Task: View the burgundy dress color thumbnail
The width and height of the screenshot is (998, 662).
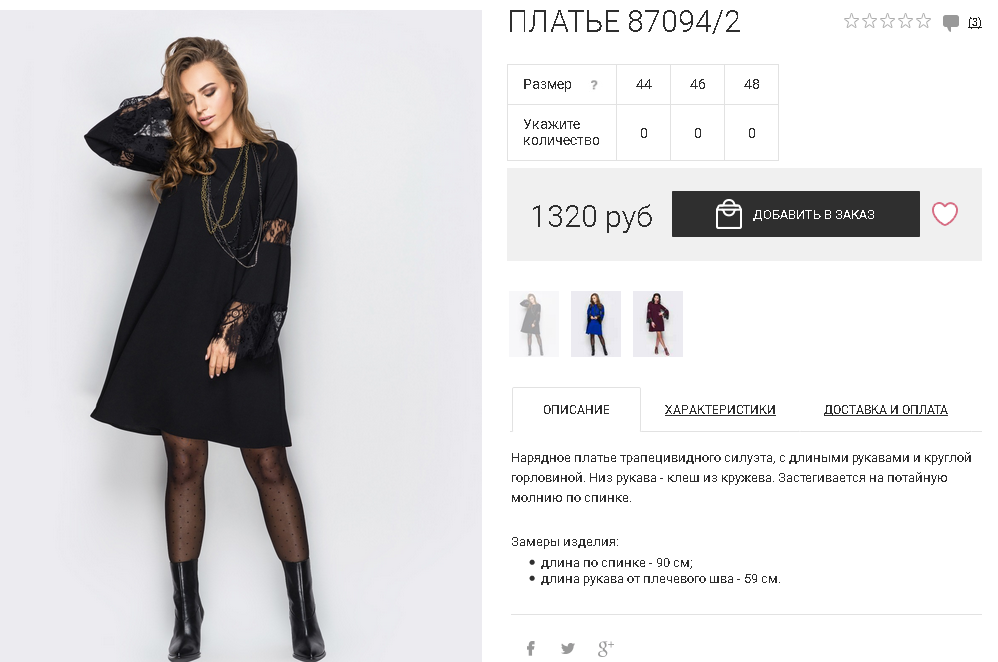Action: pos(657,324)
